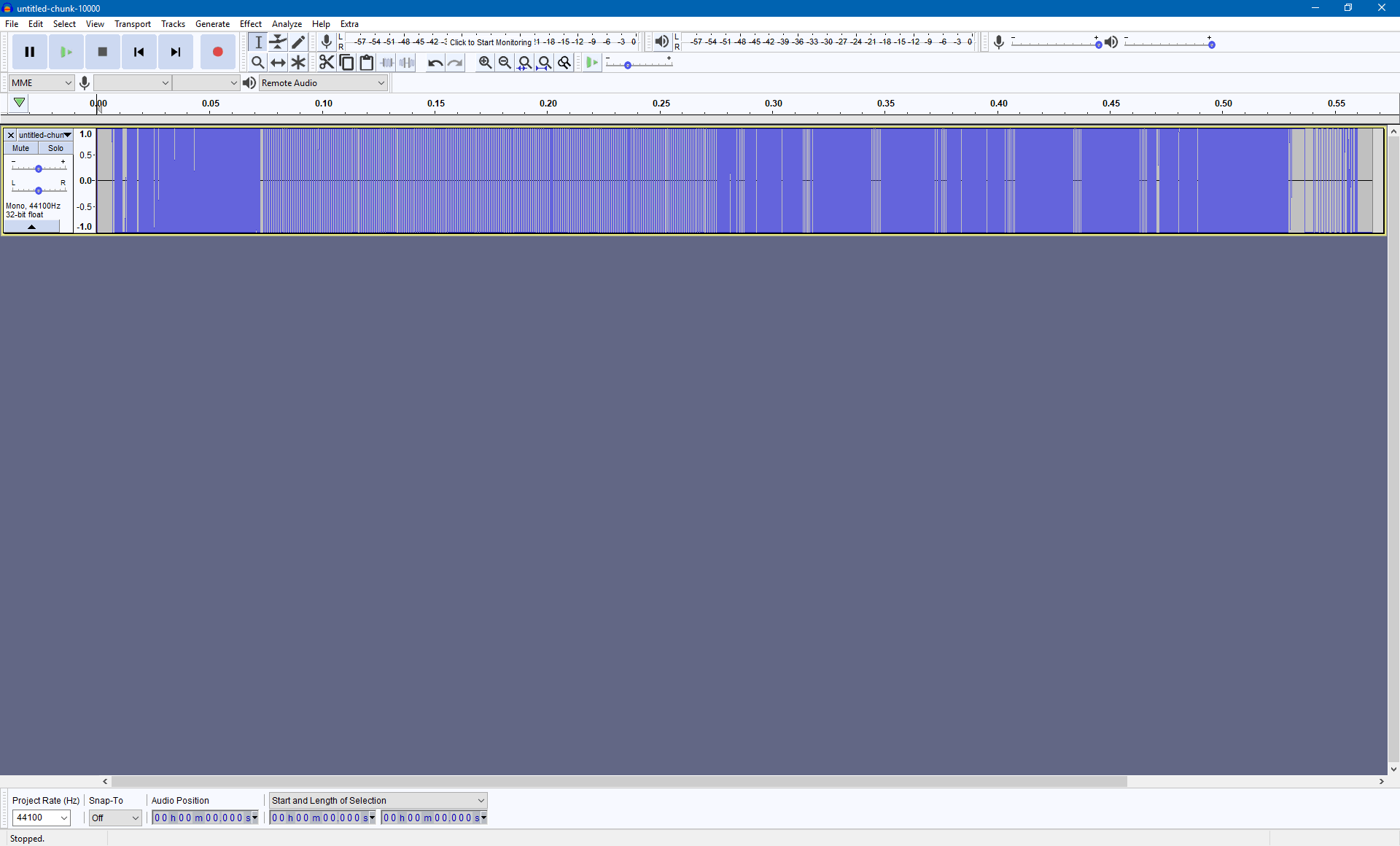Collapse the track with the bottom arrow button
Screen dimensions: 1400x846
click(x=31, y=227)
